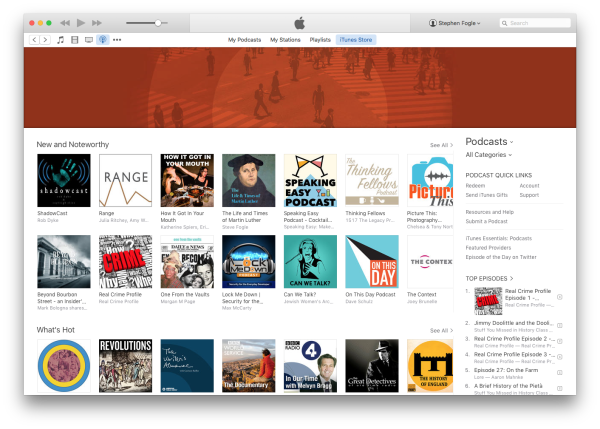Open the Podcasts section dropdown
Screen dimensions: 600x429
pos(489,142)
